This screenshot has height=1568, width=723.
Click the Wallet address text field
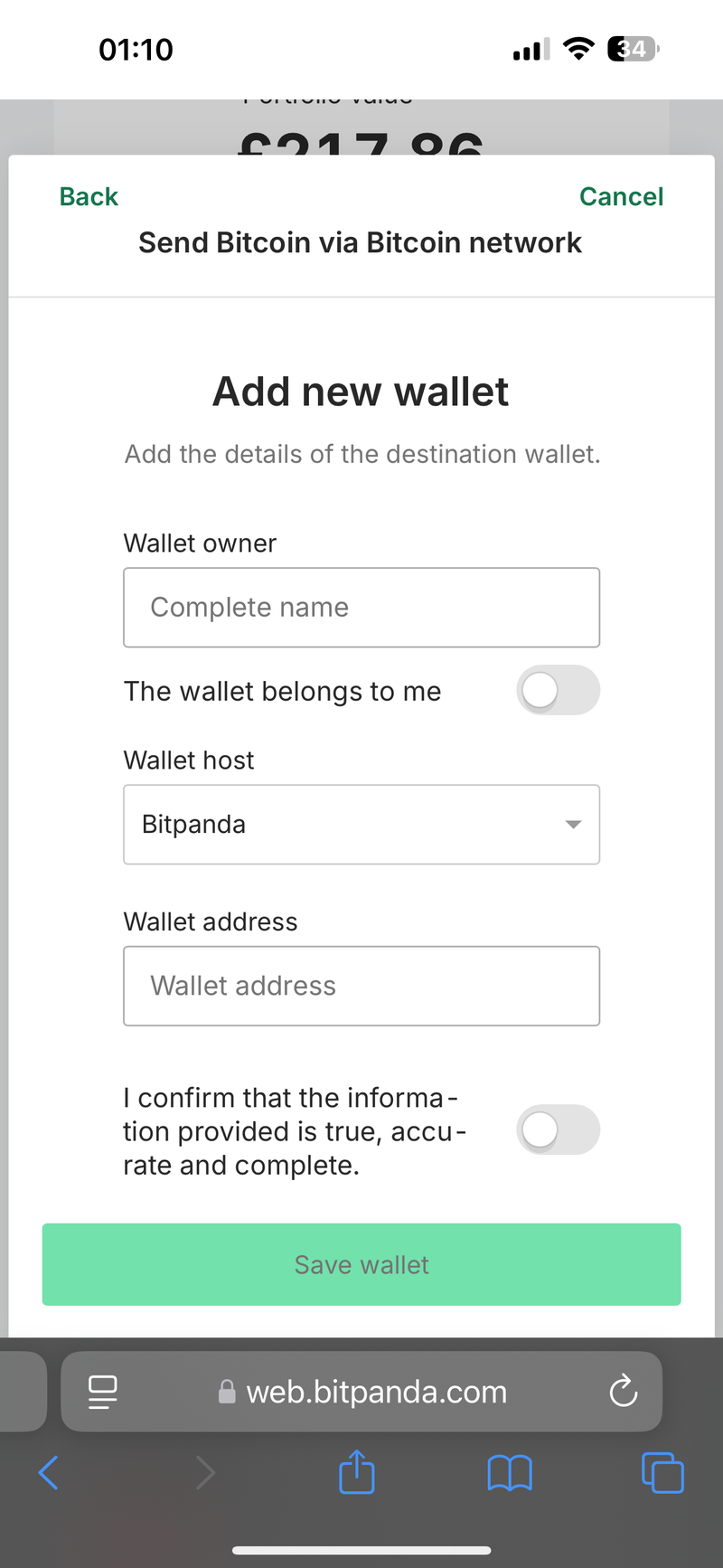(x=361, y=986)
